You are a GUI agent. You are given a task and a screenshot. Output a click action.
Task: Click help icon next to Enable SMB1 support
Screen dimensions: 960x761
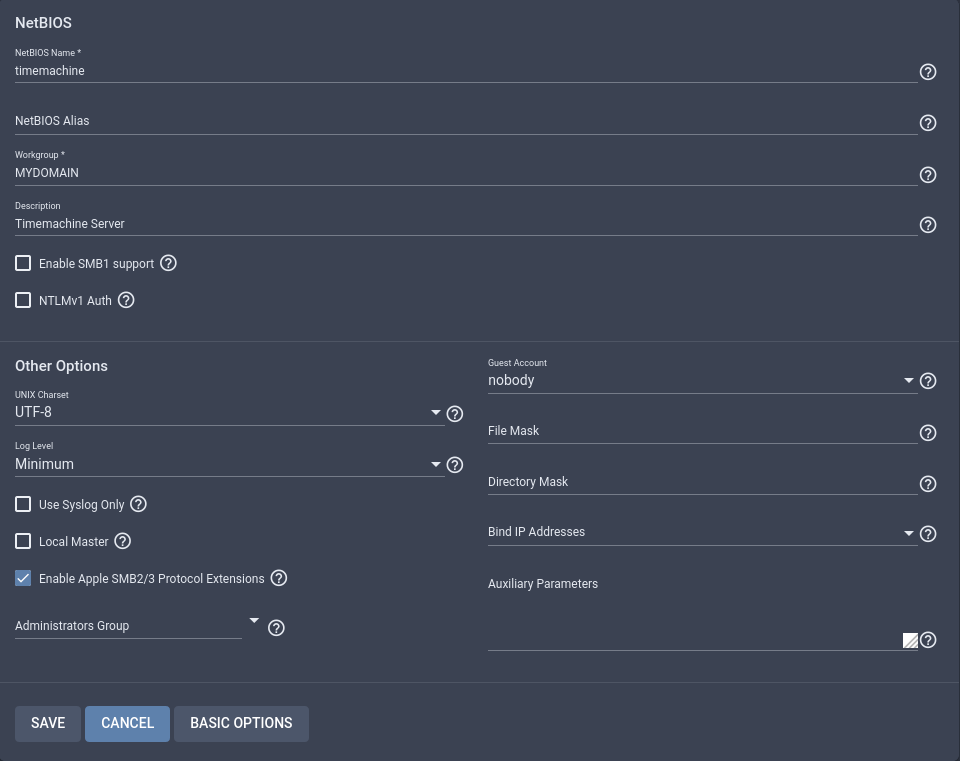click(168, 263)
